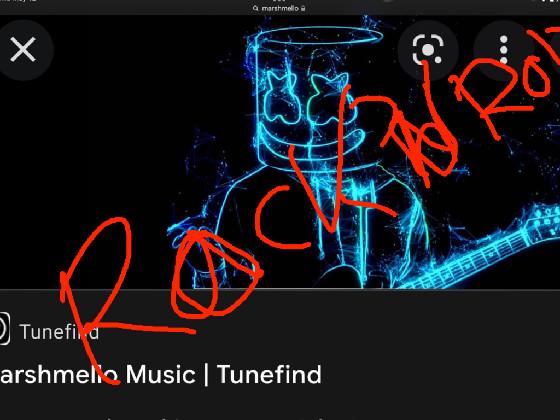This screenshot has width=560, height=420.
Task: Tap the neon Marshmello image preview
Action: pyautogui.click(x=280, y=152)
